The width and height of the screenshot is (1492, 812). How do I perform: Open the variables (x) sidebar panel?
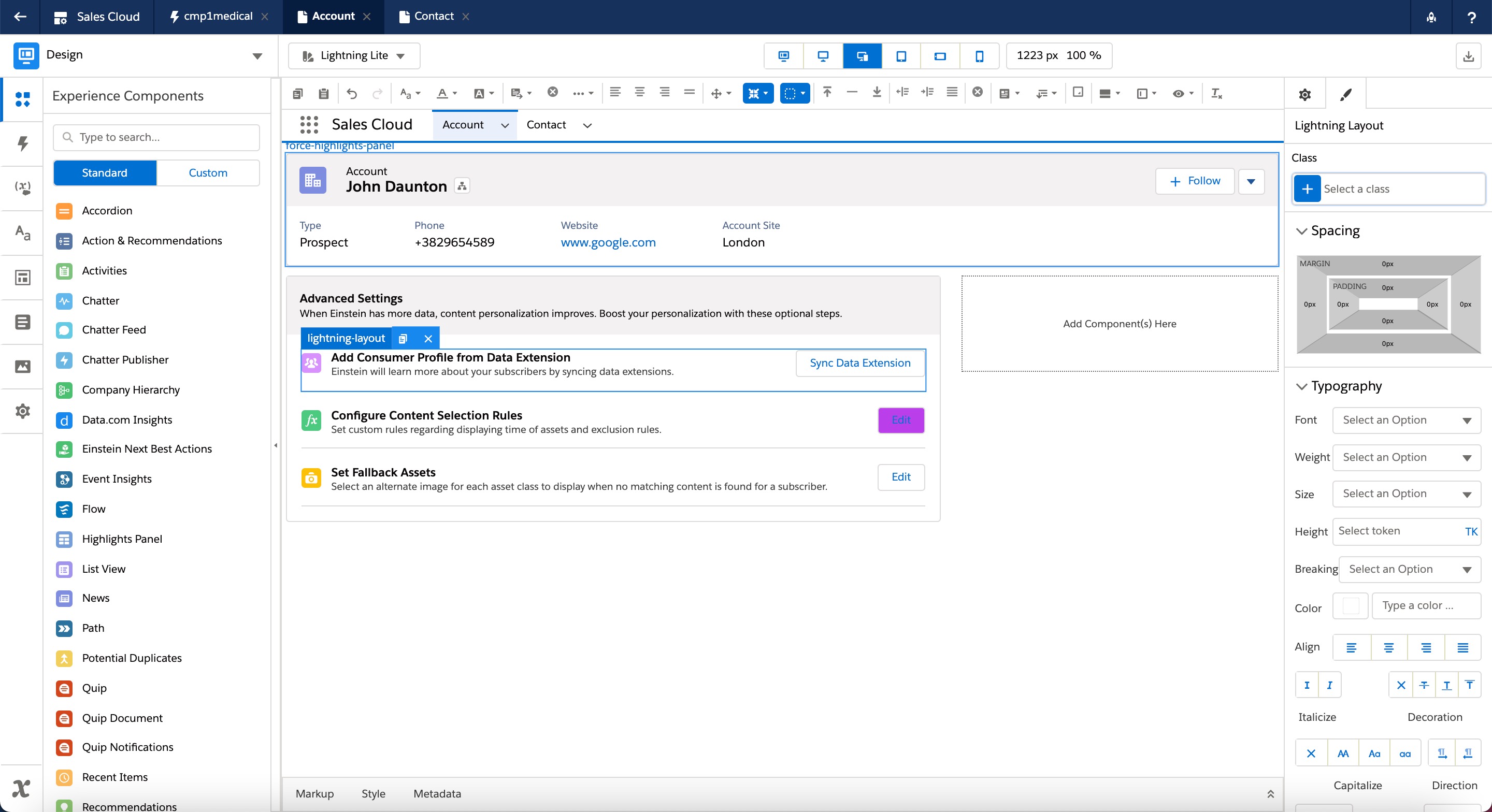[x=23, y=187]
